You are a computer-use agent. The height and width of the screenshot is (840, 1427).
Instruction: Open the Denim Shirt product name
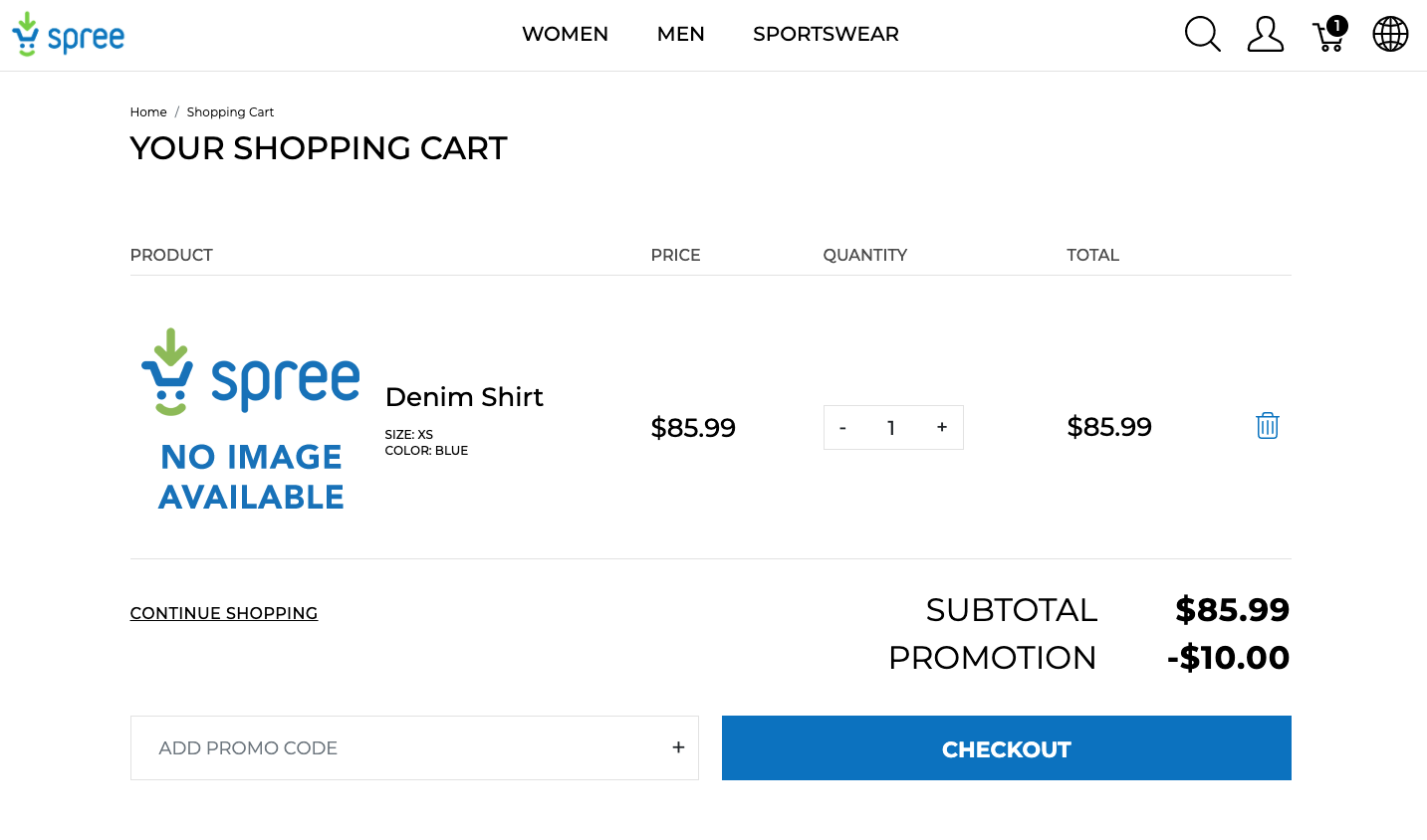click(x=464, y=396)
